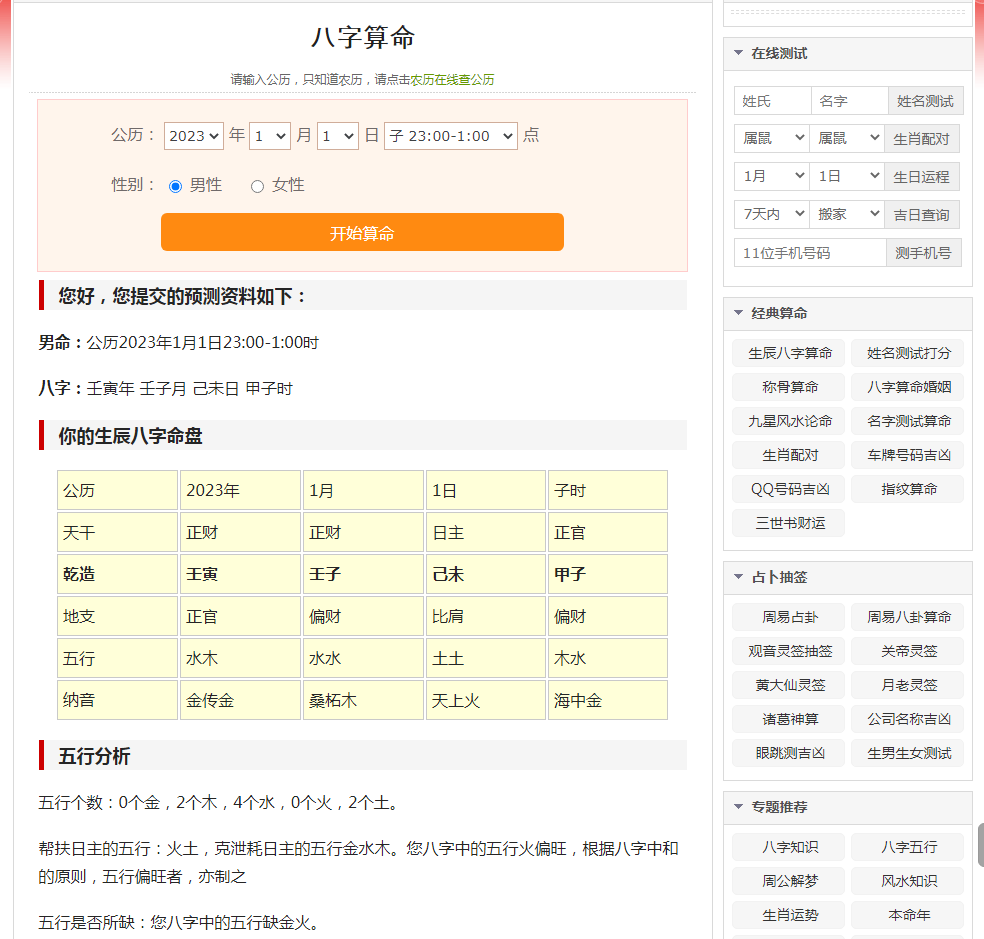This screenshot has width=984, height=939.
Task: Click the page vertical scrollbar thumb
Action: click(x=980, y=845)
